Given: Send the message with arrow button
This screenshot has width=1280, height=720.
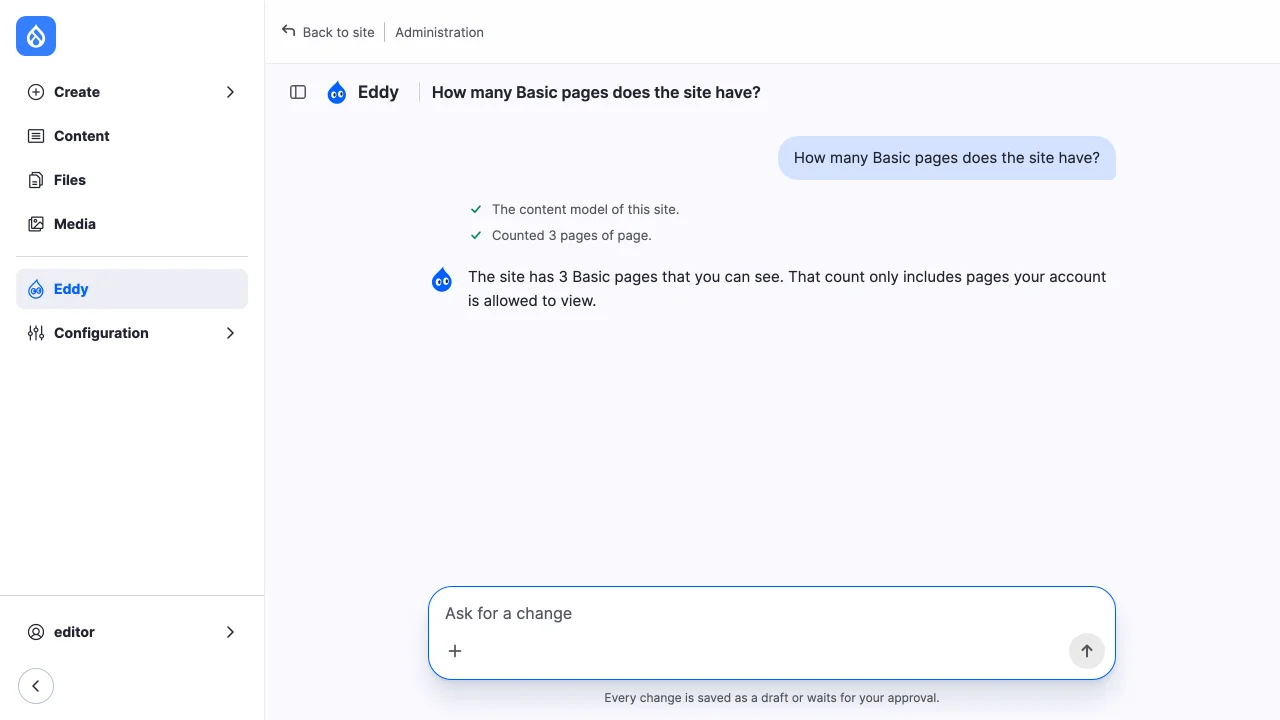Looking at the screenshot, I should click(x=1087, y=651).
